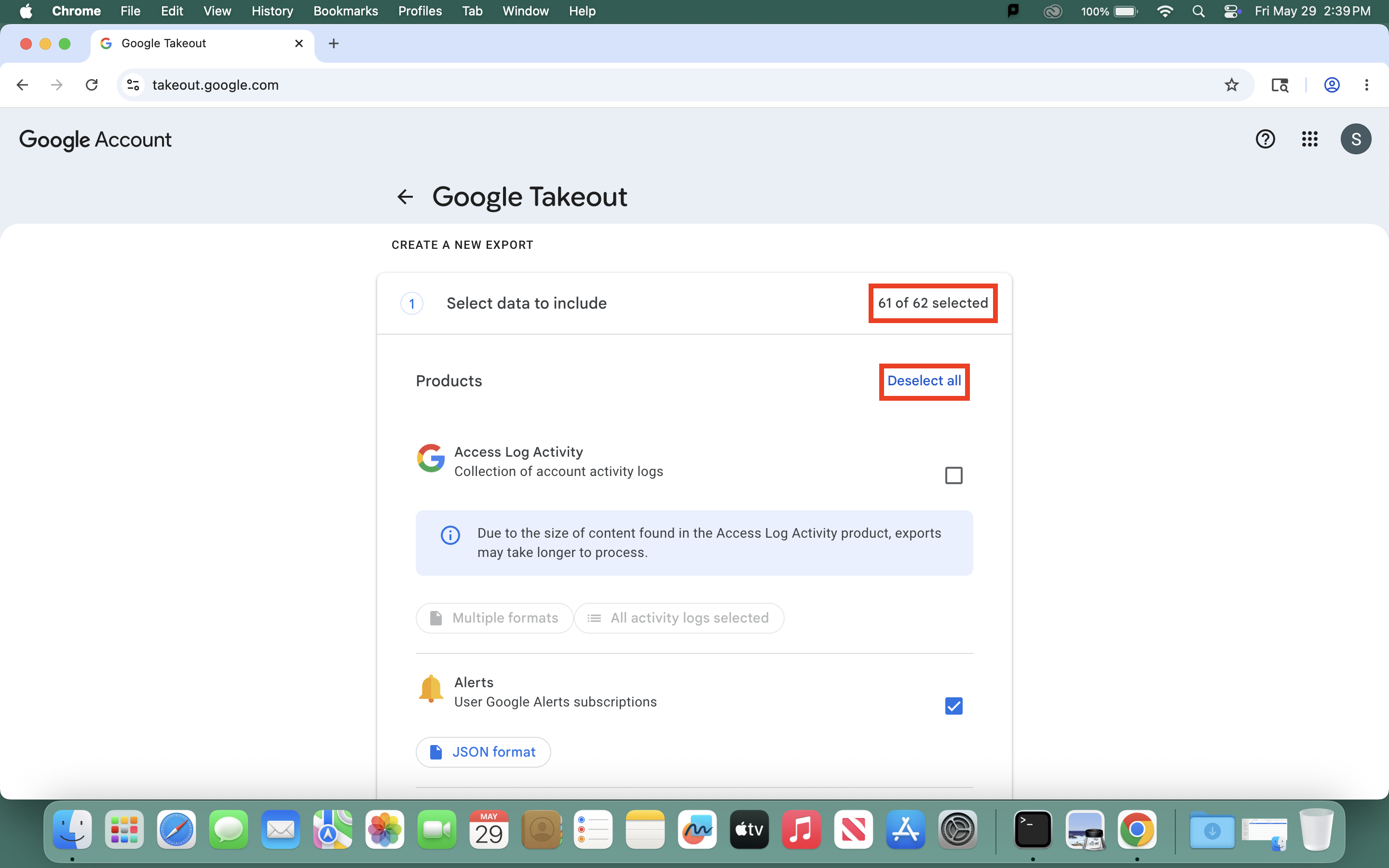Screen dimensions: 1389x868
Task: Click All activity logs selected button
Action: [679, 618]
